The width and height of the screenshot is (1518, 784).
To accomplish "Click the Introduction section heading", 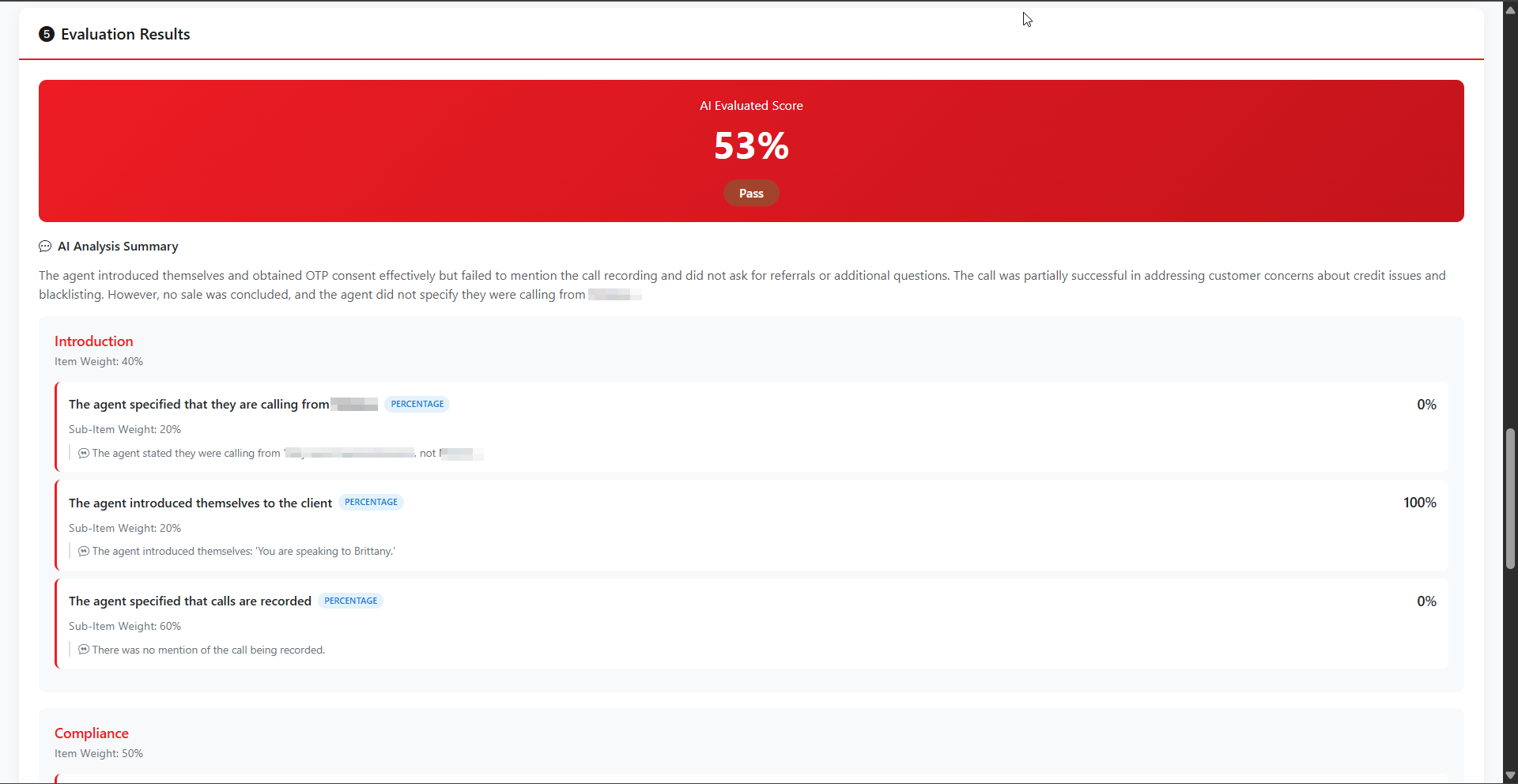I will click(x=94, y=341).
